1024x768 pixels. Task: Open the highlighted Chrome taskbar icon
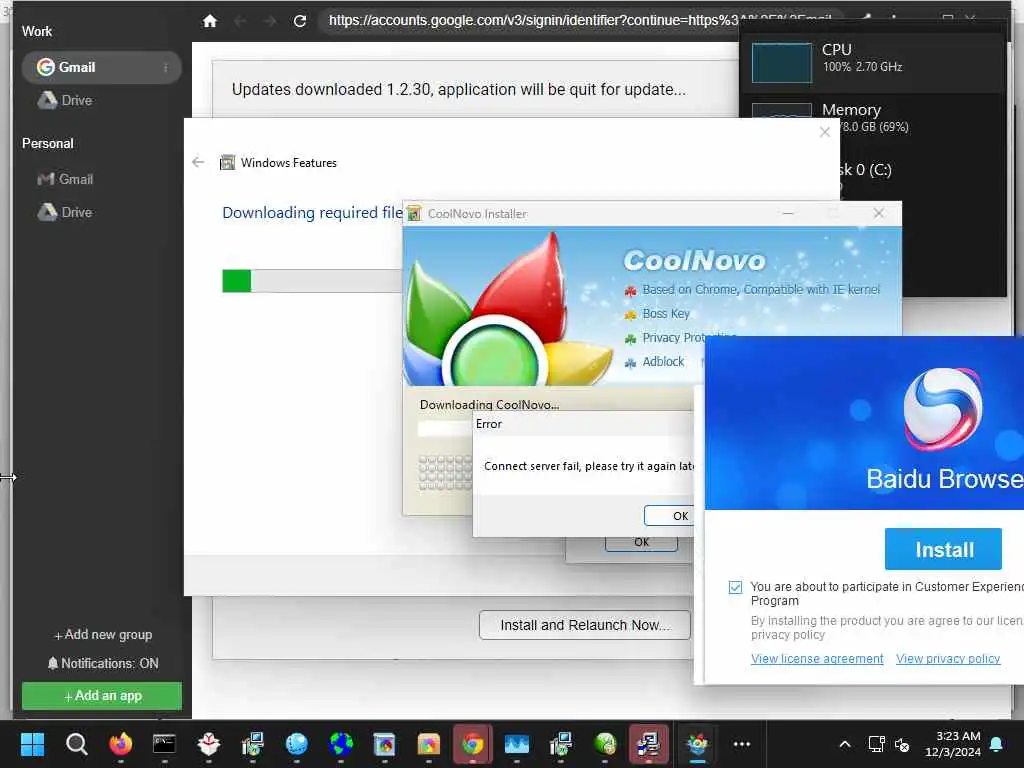tap(472, 744)
